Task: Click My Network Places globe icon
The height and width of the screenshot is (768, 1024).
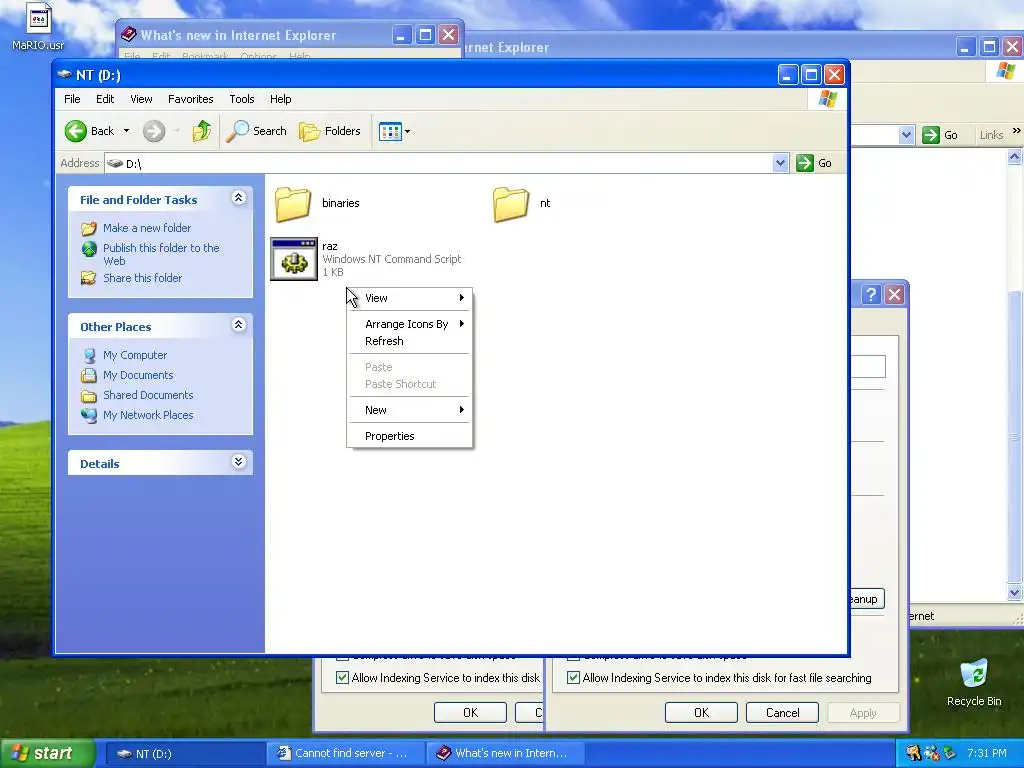Action: pyautogui.click(x=89, y=415)
